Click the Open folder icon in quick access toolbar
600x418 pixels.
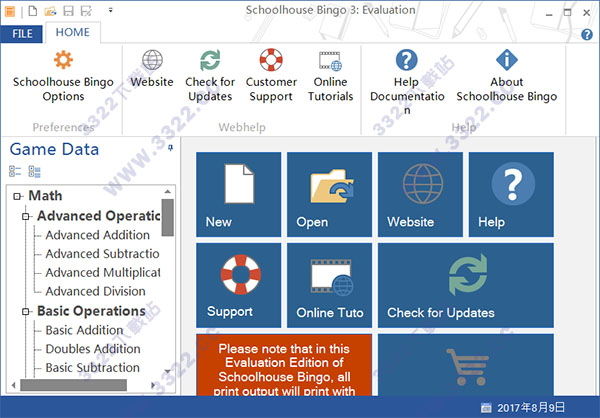click(50, 11)
